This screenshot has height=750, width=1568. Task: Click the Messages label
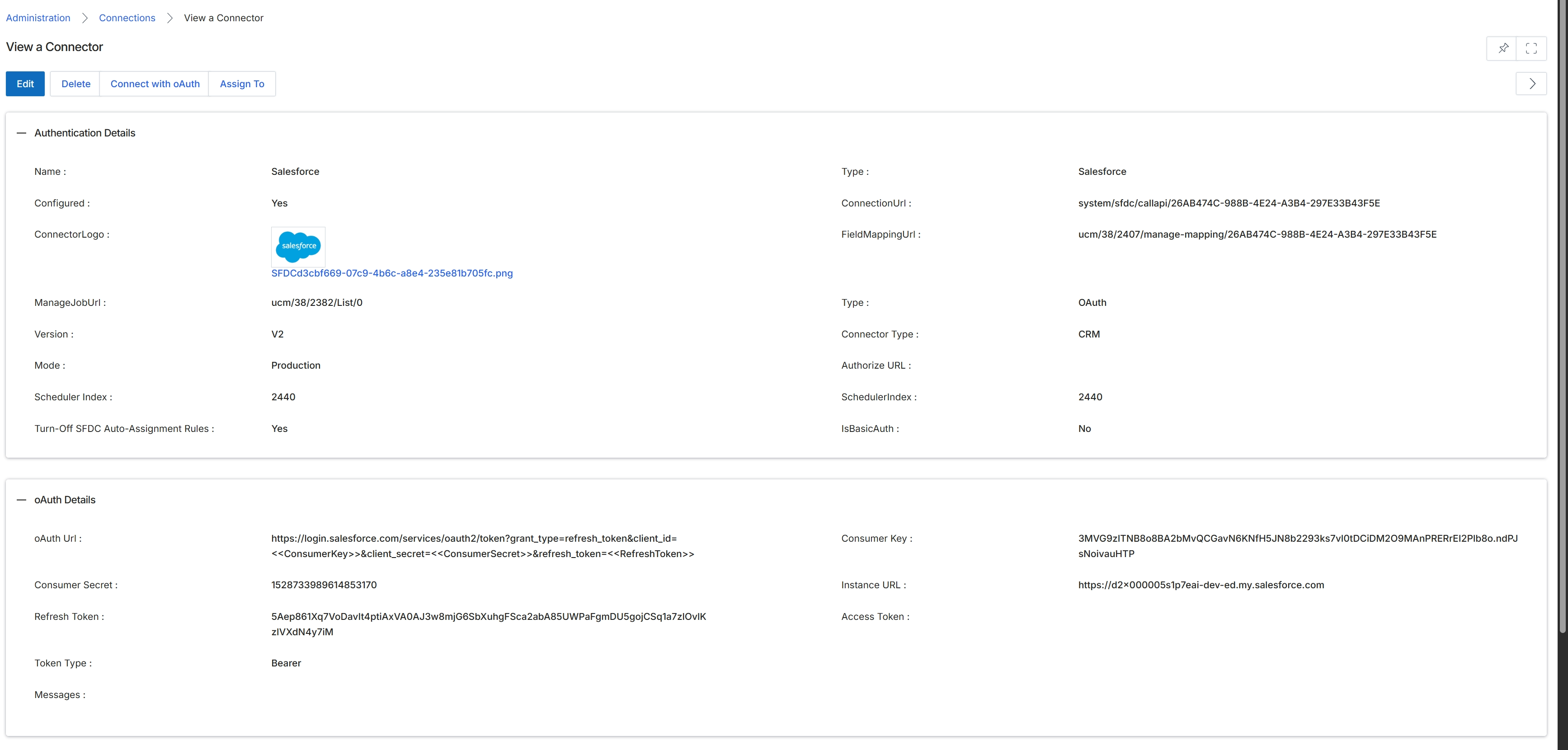tap(60, 694)
